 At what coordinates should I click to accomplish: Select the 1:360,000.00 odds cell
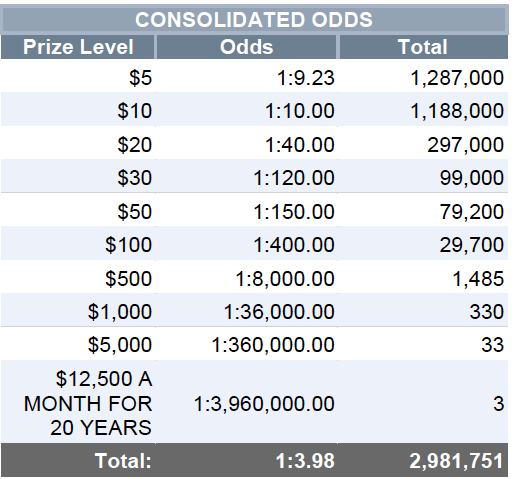click(x=246, y=344)
